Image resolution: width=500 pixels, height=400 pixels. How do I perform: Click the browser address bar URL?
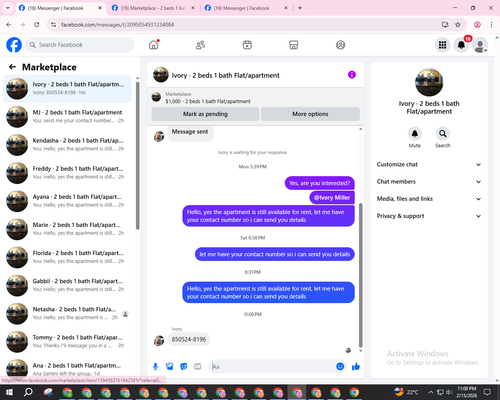click(117, 25)
